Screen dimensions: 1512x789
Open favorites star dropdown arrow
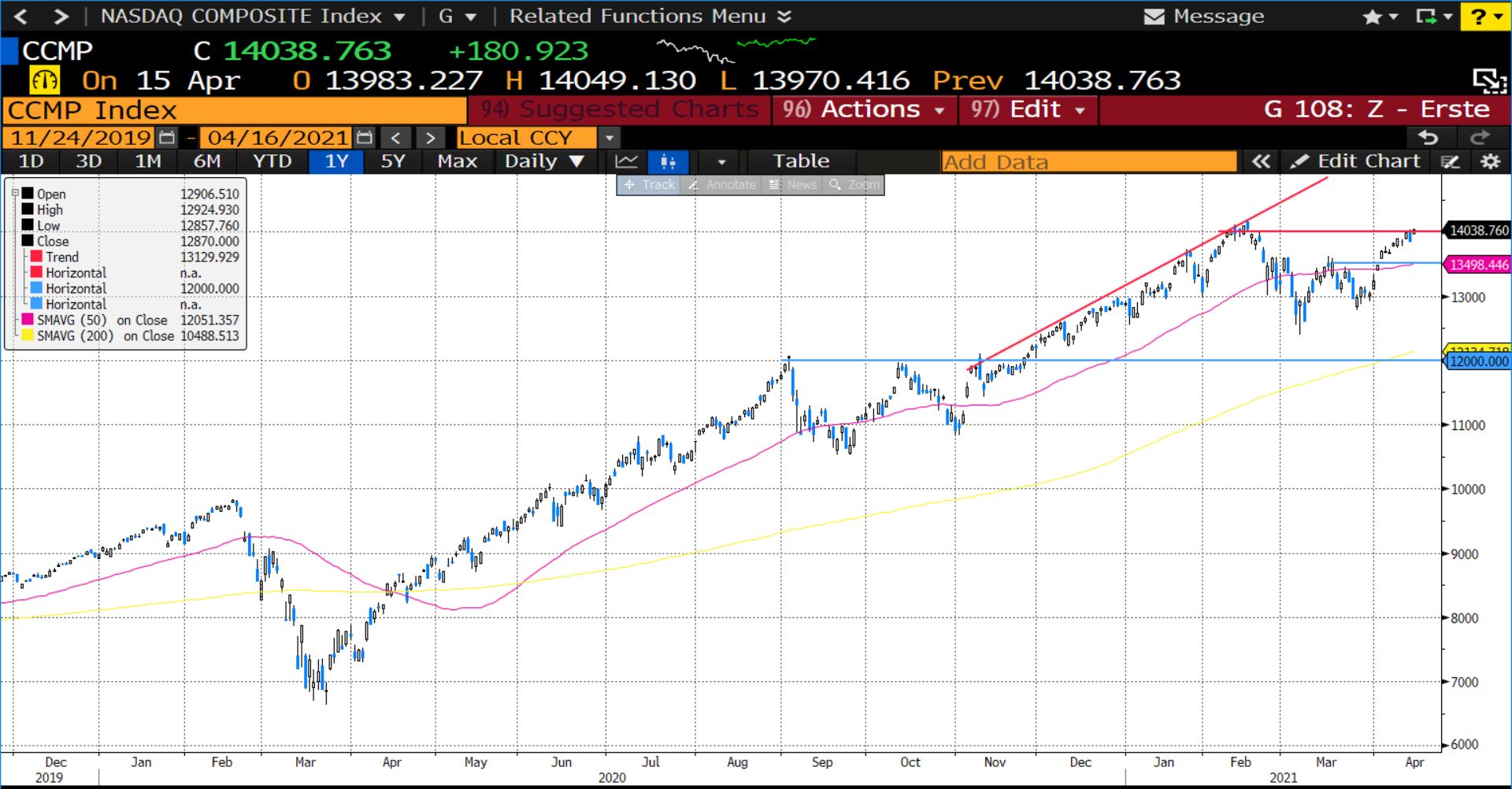coord(1392,17)
